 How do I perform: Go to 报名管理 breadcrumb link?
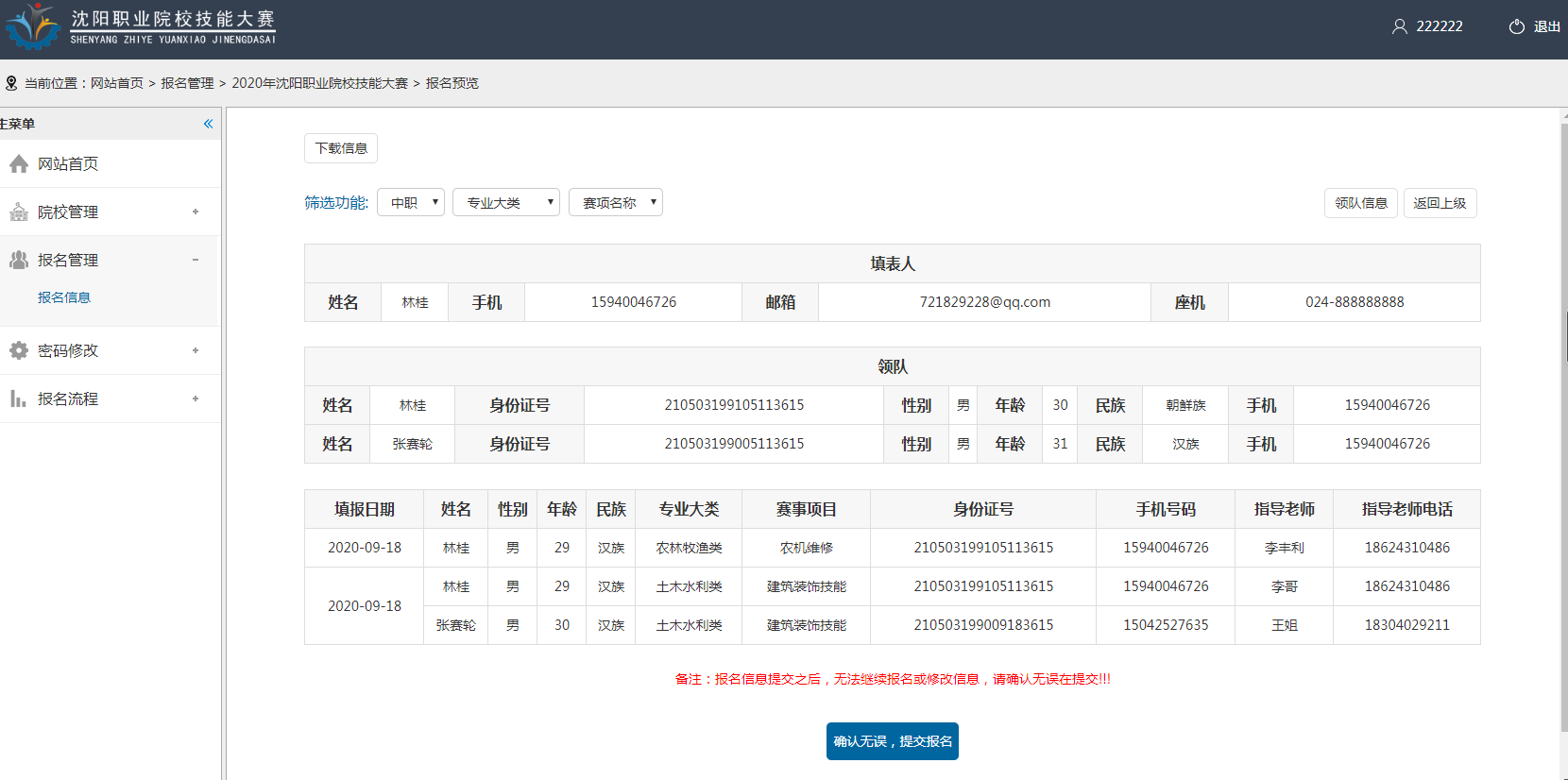tap(187, 83)
